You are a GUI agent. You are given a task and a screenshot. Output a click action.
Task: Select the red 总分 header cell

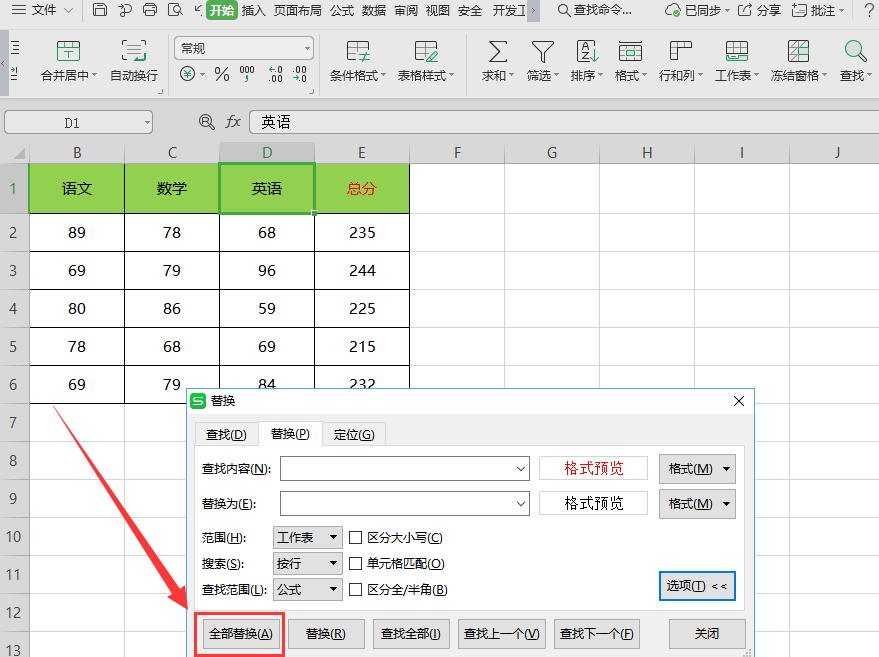(x=361, y=188)
